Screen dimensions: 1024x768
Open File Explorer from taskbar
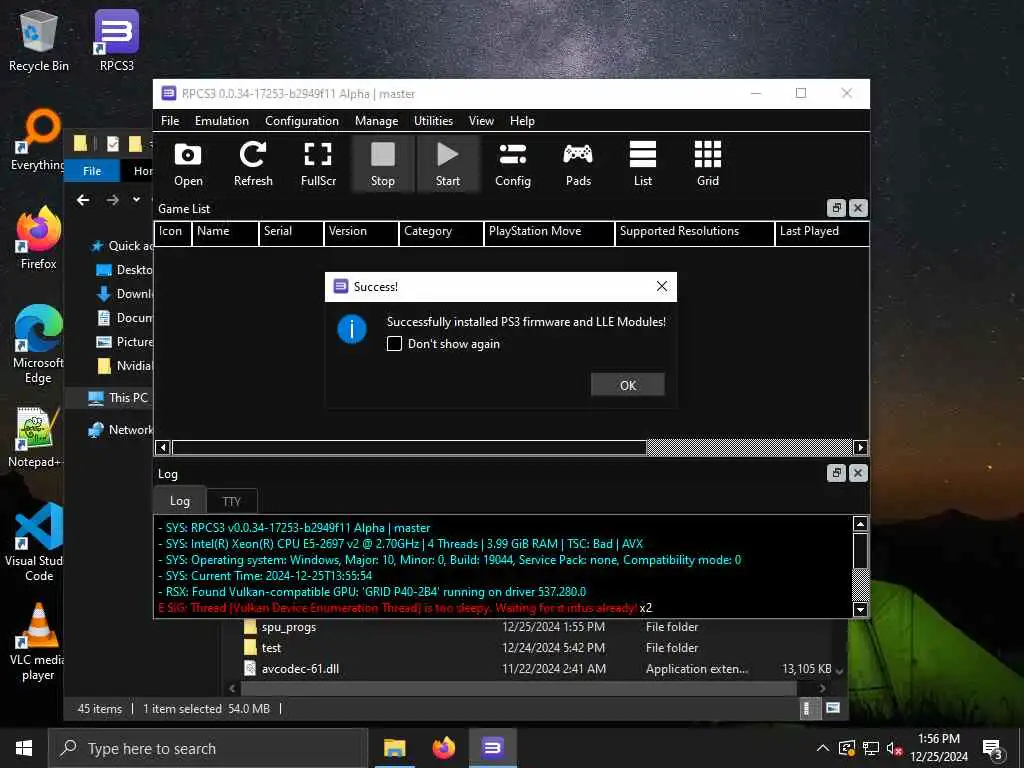pyautogui.click(x=394, y=748)
